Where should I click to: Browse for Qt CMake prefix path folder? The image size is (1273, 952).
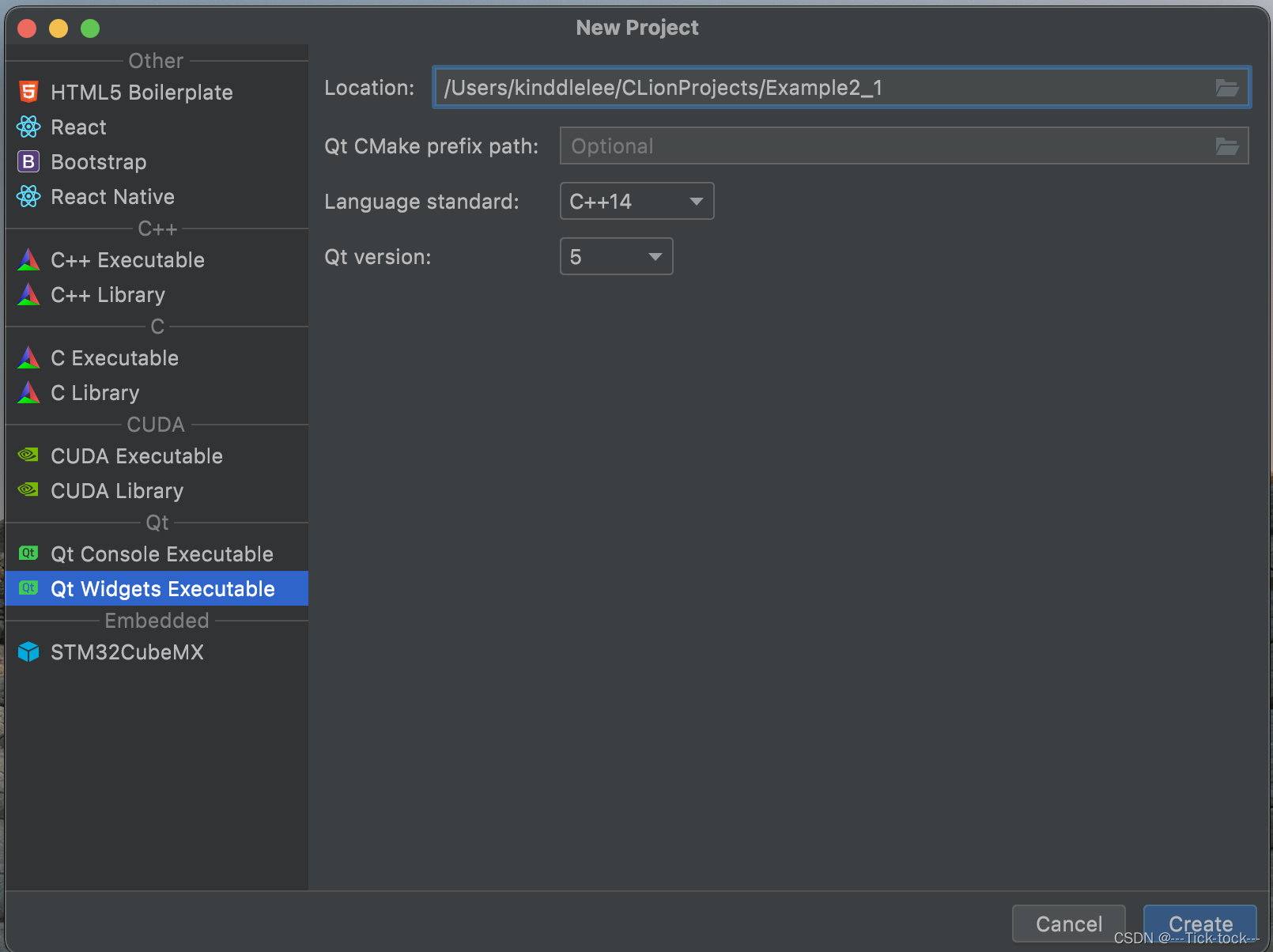tap(1226, 146)
